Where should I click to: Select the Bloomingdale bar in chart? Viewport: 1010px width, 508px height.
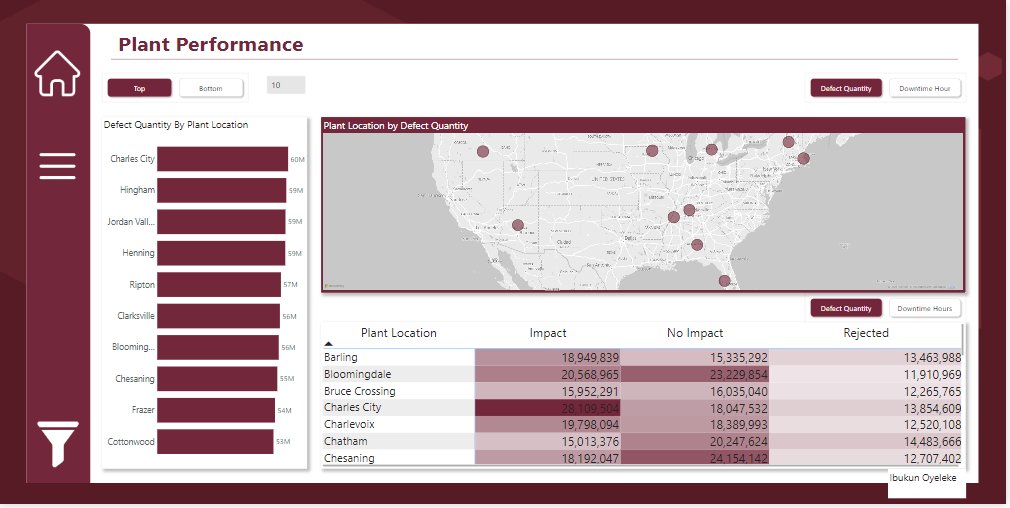click(x=218, y=347)
